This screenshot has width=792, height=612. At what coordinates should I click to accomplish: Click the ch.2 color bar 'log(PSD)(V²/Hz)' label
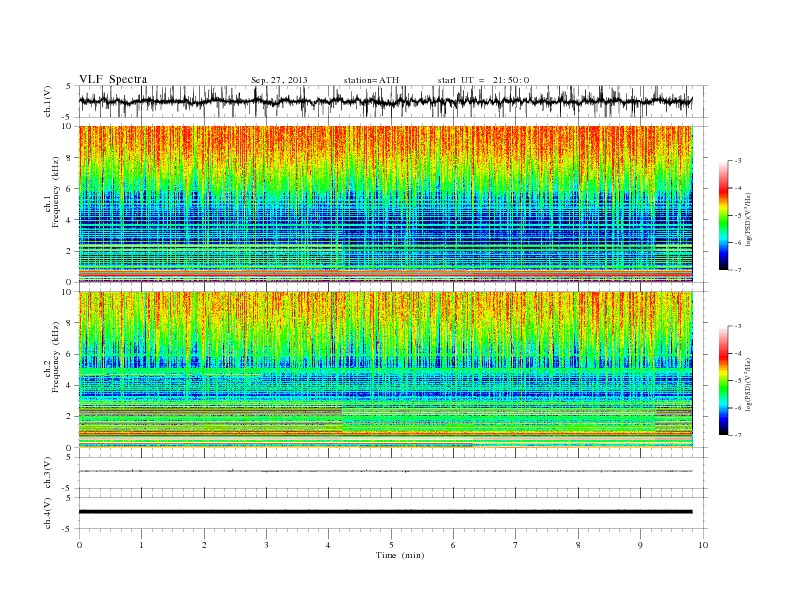point(749,384)
